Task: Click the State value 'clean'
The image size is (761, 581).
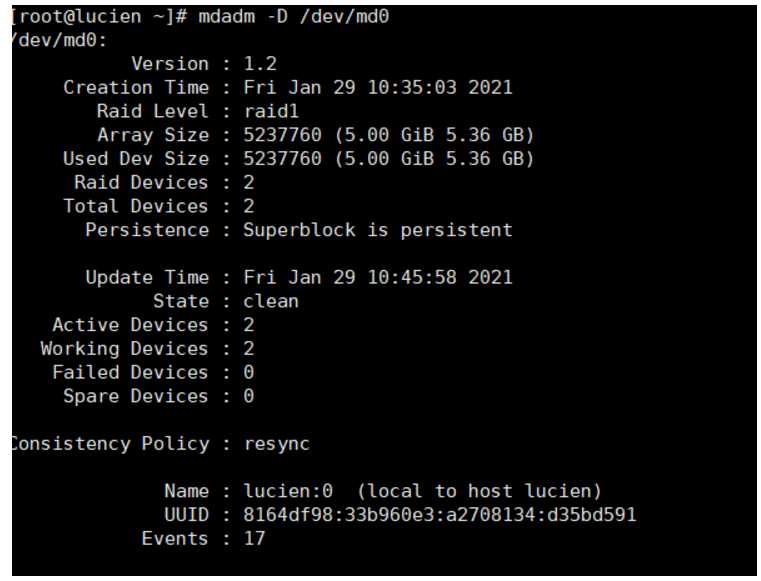Action: pos(271,301)
